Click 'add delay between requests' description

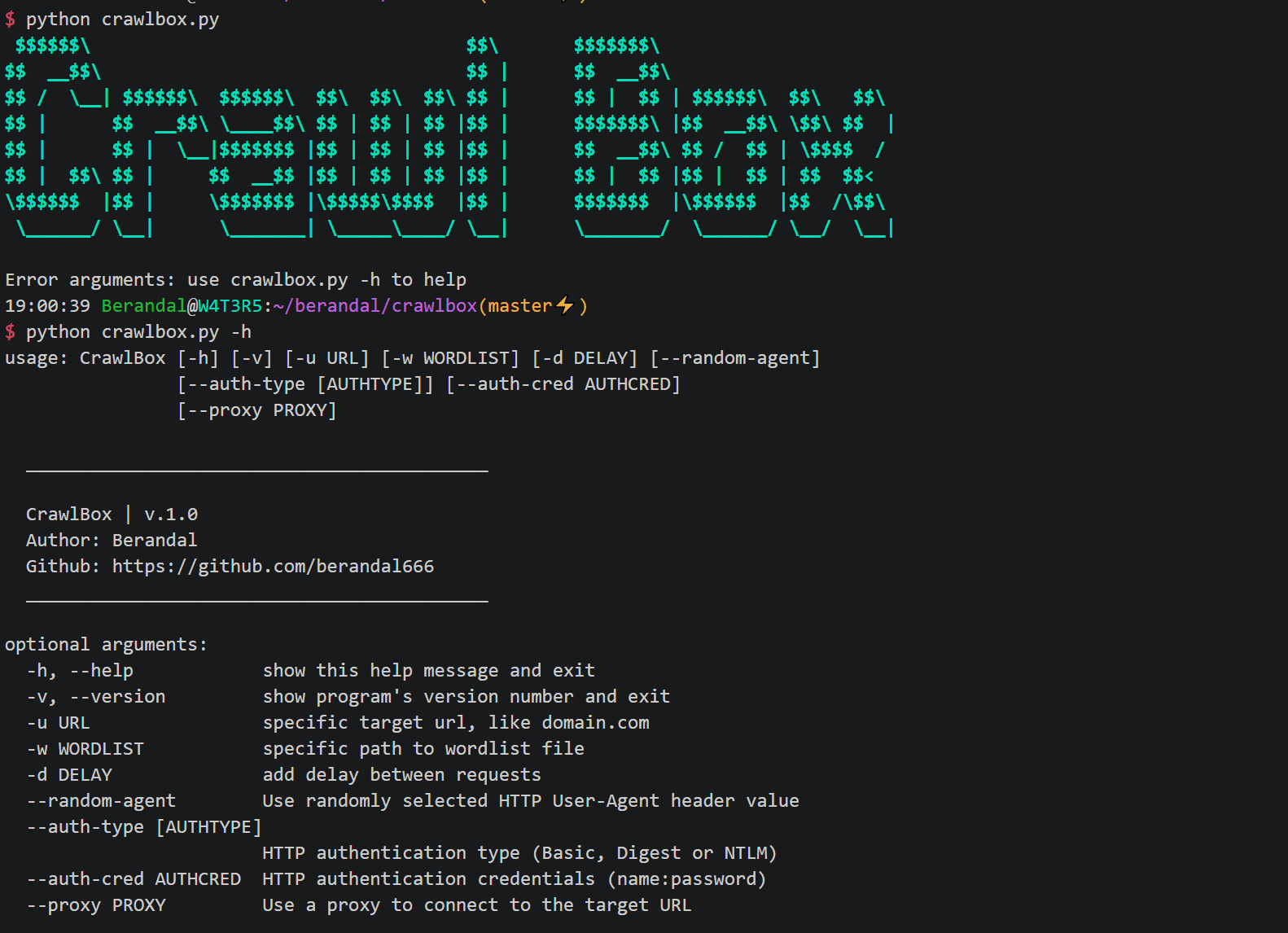coord(402,775)
